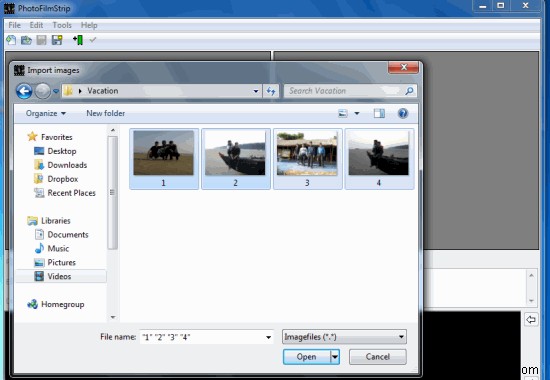Open the Tools menu in PhotoFilmStrip
The image size is (550, 380).
tap(62, 25)
